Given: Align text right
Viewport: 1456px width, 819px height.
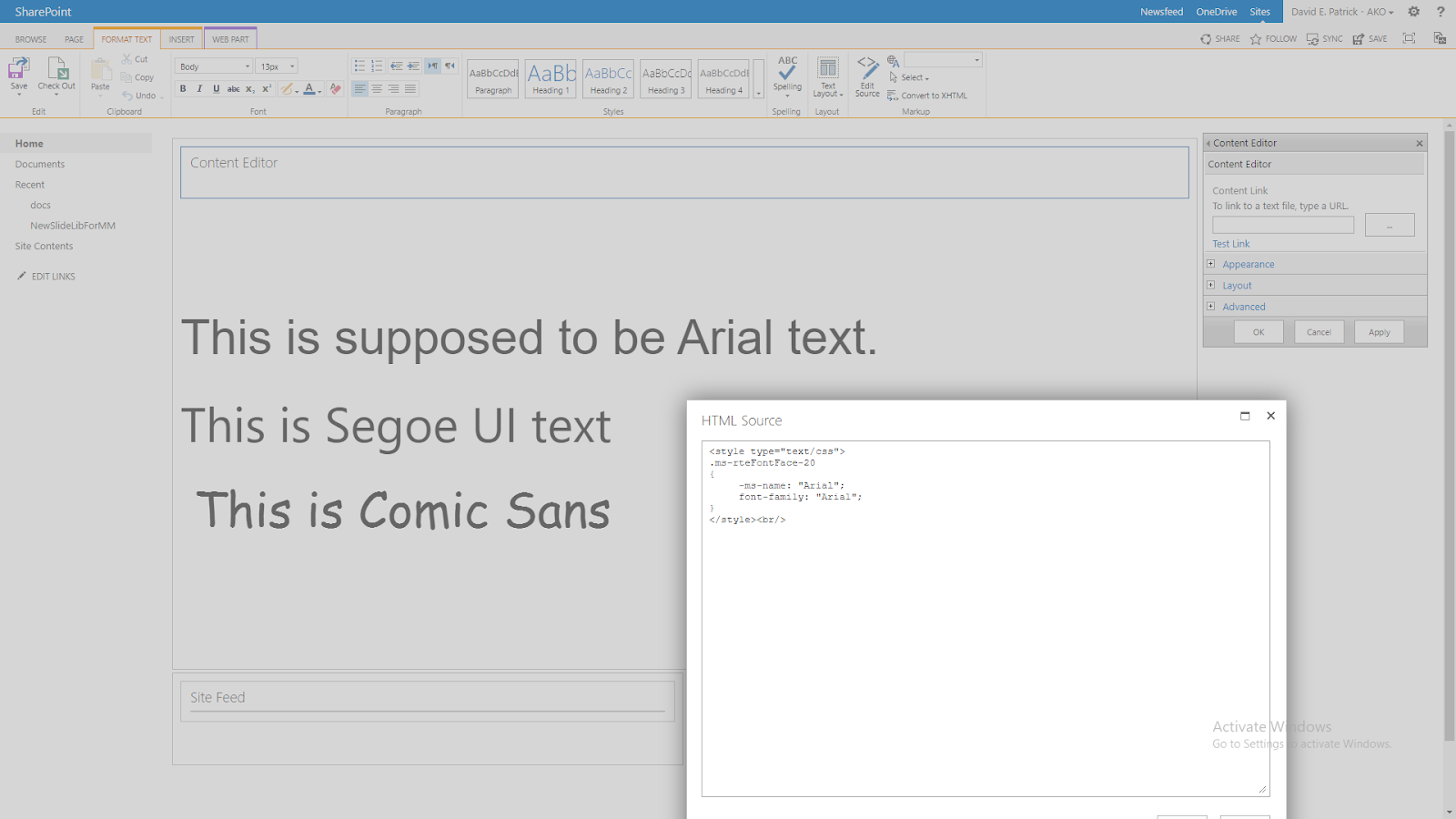Looking at the screenshot, I should click(394, 89).
